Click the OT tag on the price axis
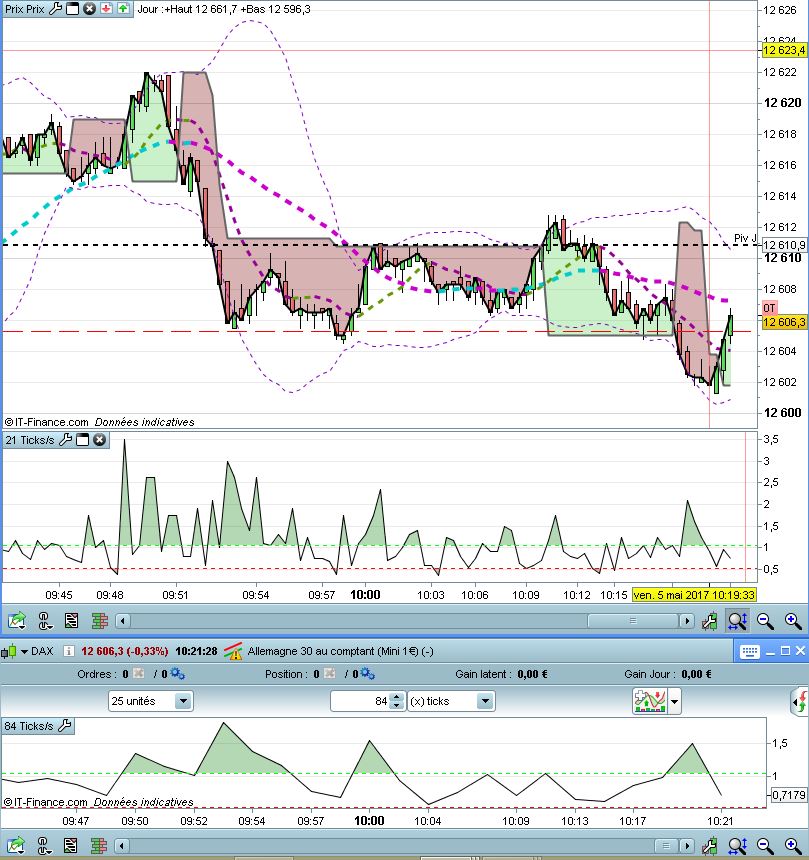809x860 pixels. 769,308
